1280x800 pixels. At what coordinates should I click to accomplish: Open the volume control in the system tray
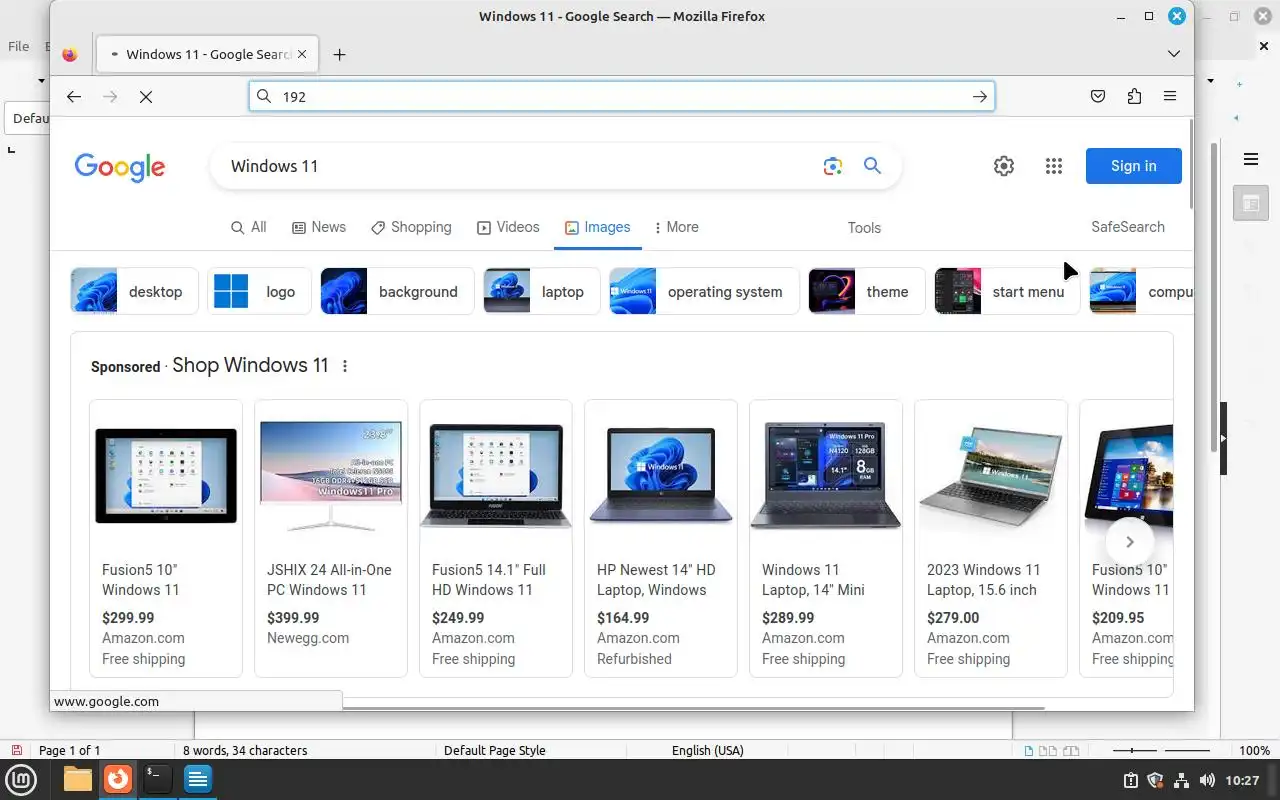click(1207, 780)
